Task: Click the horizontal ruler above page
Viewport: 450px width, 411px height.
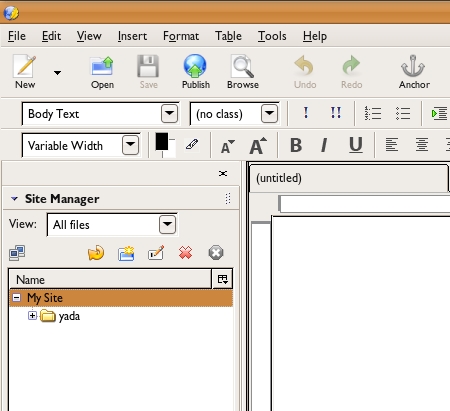Action: pyautogui.click(x=365, y=204)
